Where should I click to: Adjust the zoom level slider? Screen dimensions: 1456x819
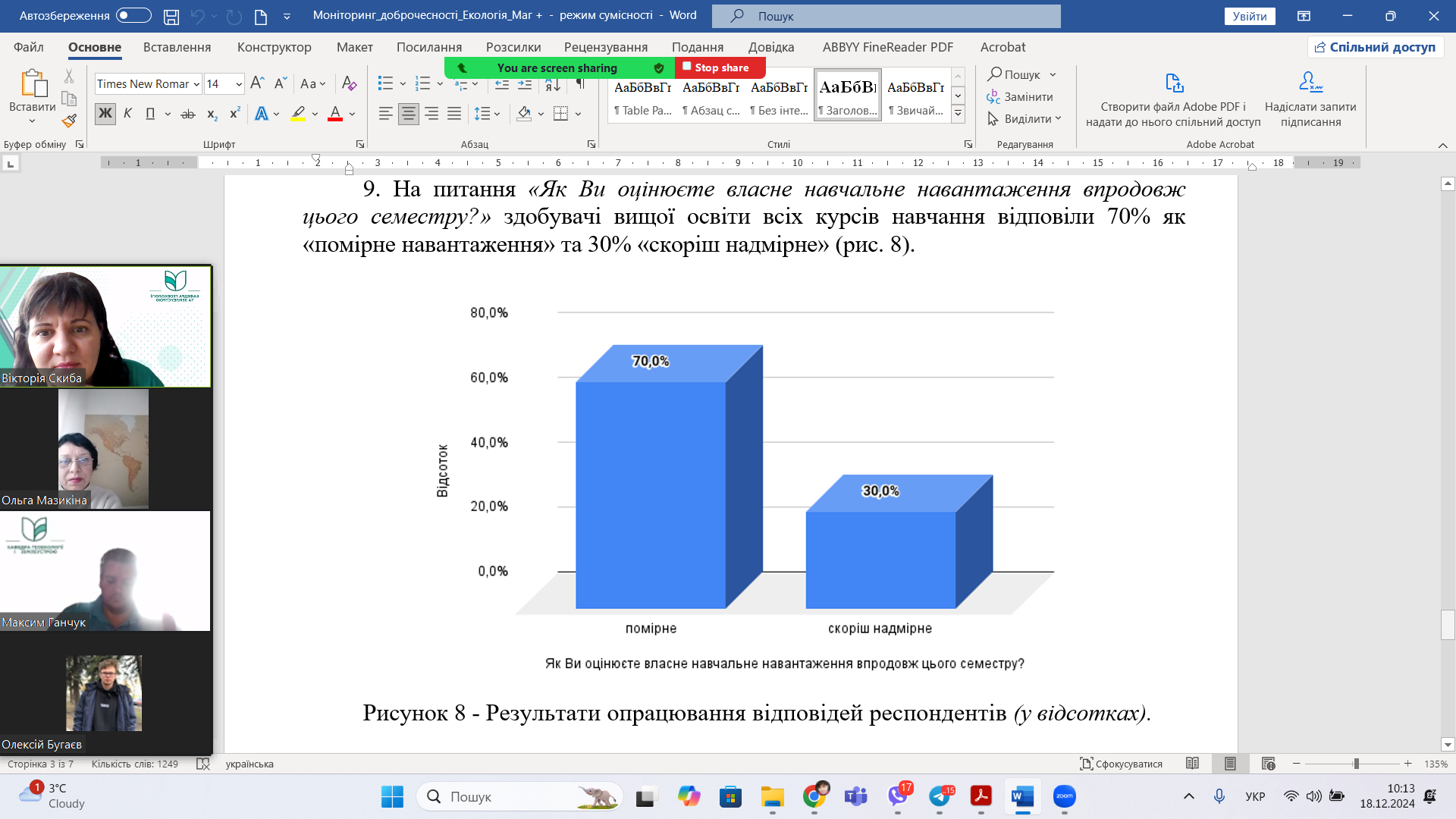[x=1356, y=764]
